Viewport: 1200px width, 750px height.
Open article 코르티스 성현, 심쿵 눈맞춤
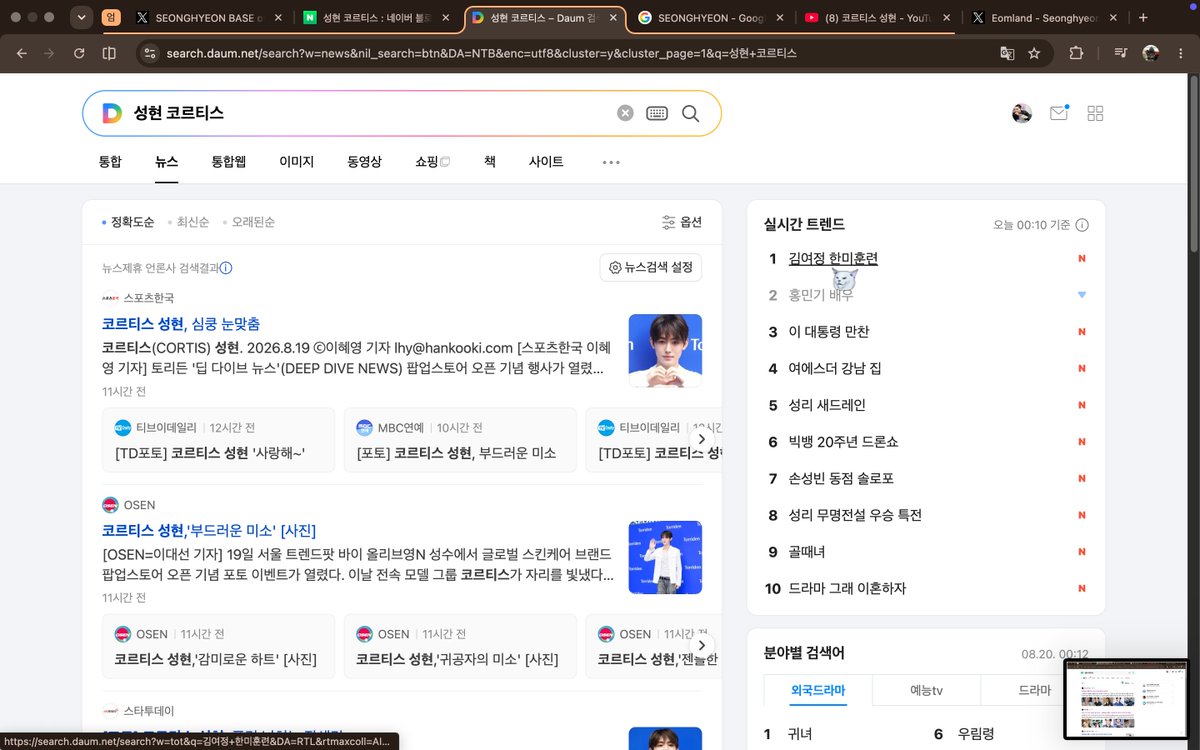[181, 324]
